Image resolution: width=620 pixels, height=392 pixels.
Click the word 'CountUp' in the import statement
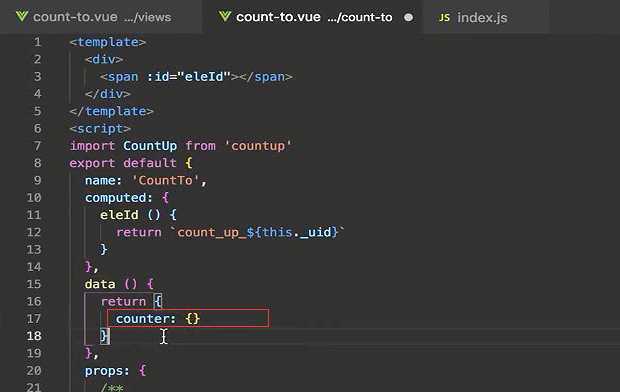[150, 146]
